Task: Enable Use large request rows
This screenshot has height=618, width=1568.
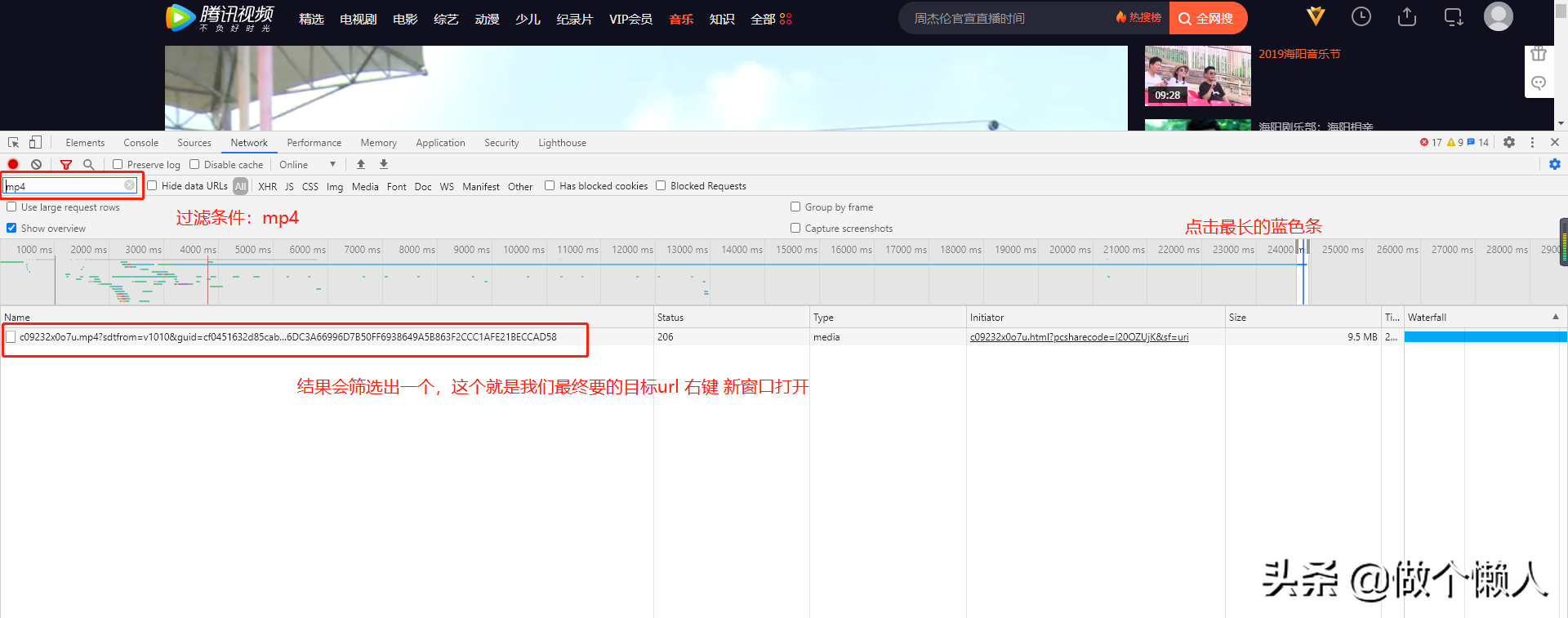Action: [x=11, y=207]
